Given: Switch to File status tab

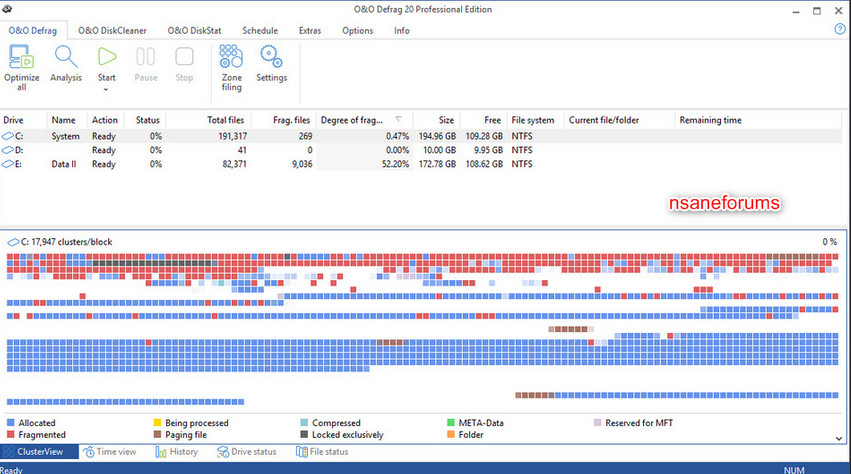Looking at the screenshot, I should [x=322, y=452].
